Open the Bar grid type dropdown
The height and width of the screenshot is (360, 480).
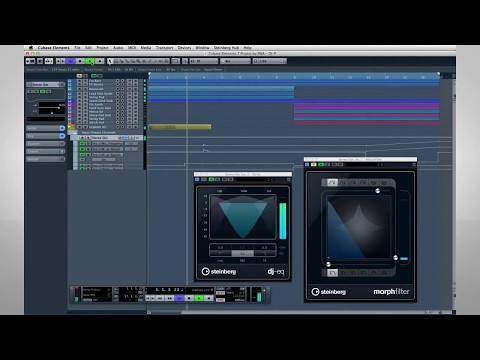235,61
